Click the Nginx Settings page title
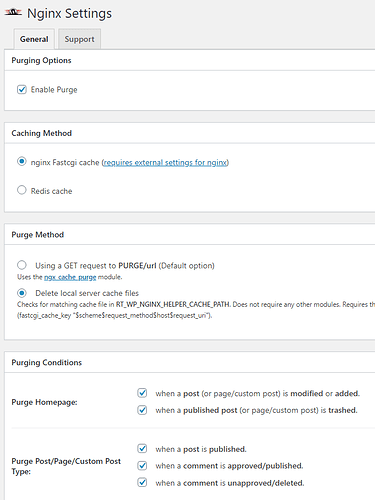 pyautogui.click(x=69, y=13)
